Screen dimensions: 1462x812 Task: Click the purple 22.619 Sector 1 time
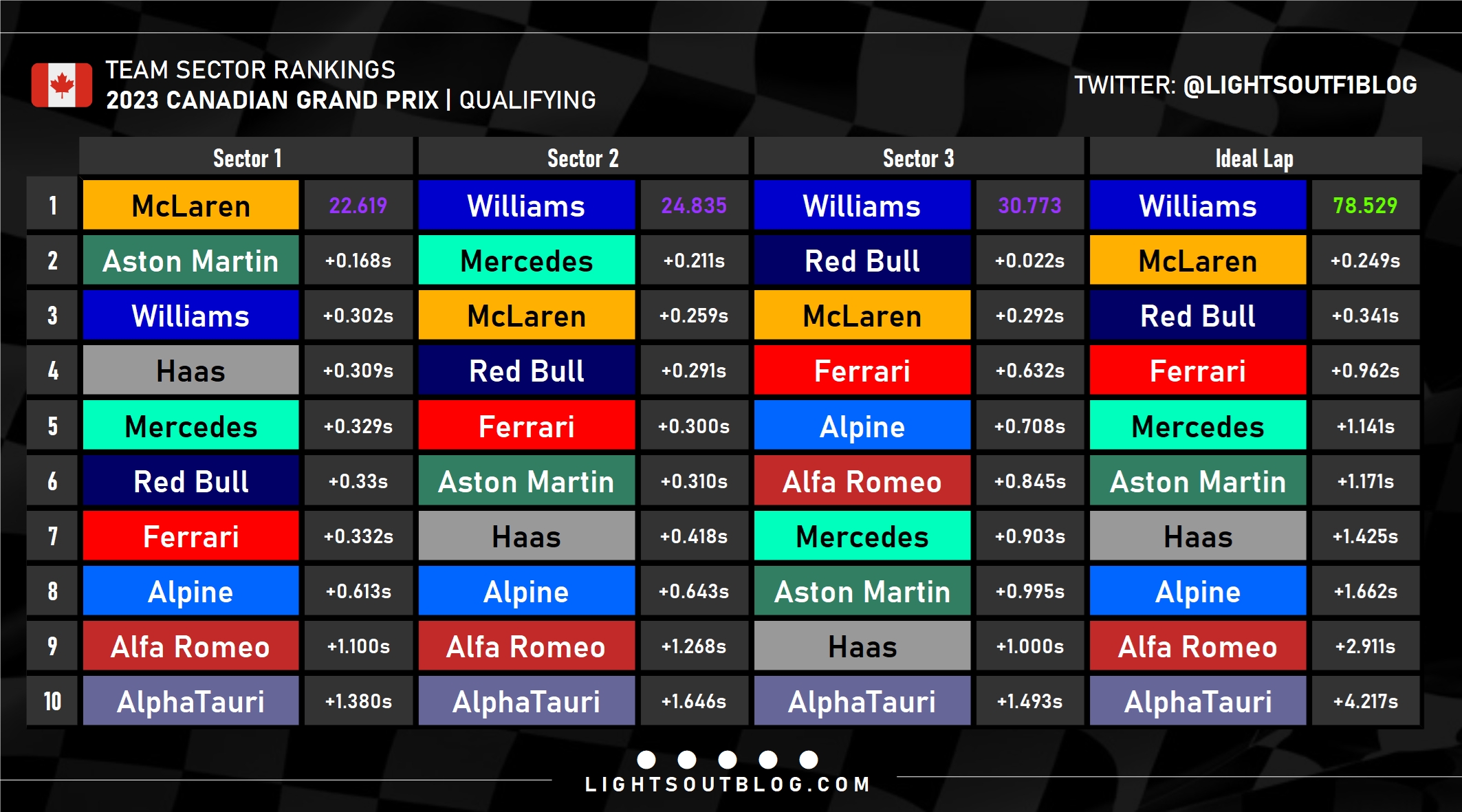[358, 206]
